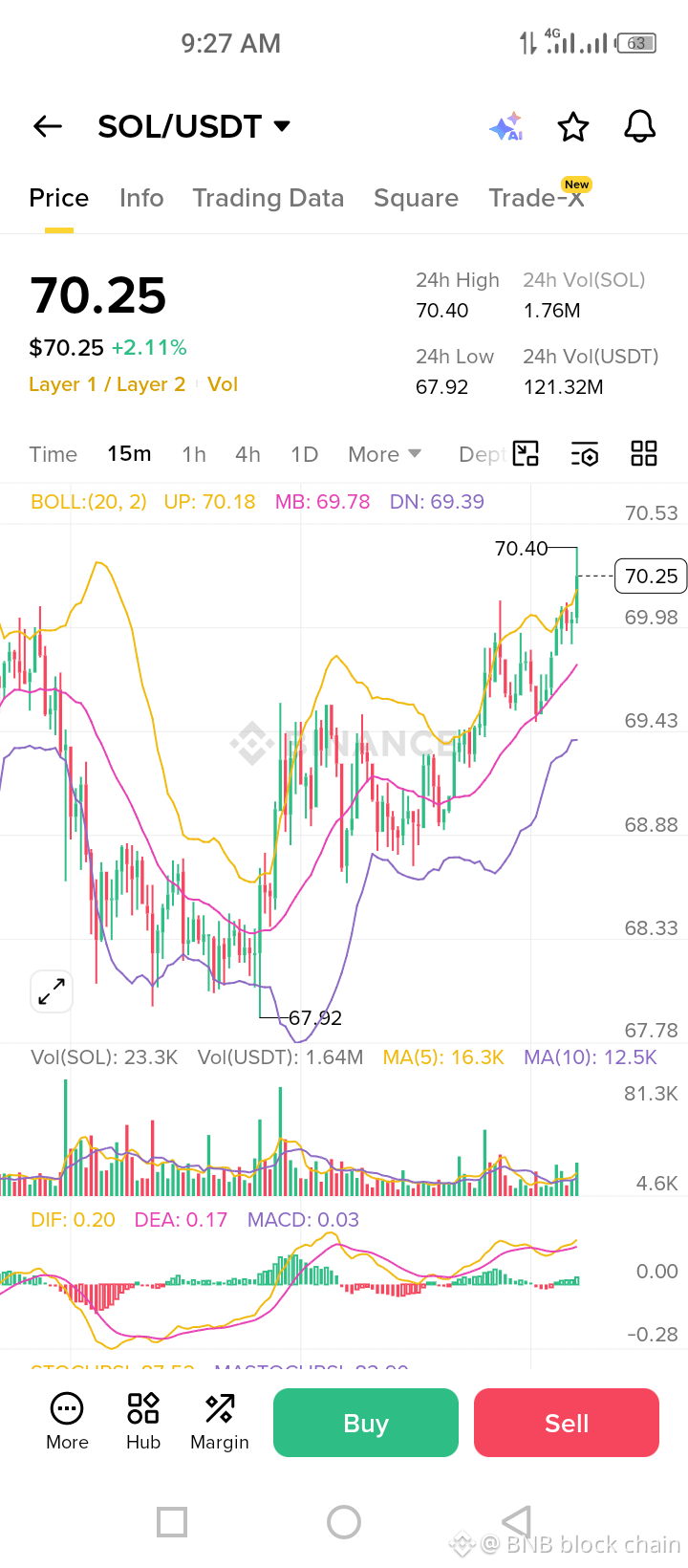Tap the +2.11% change percentage
The width and height of the screenshot is (688, 1568).
pos(149,347)
